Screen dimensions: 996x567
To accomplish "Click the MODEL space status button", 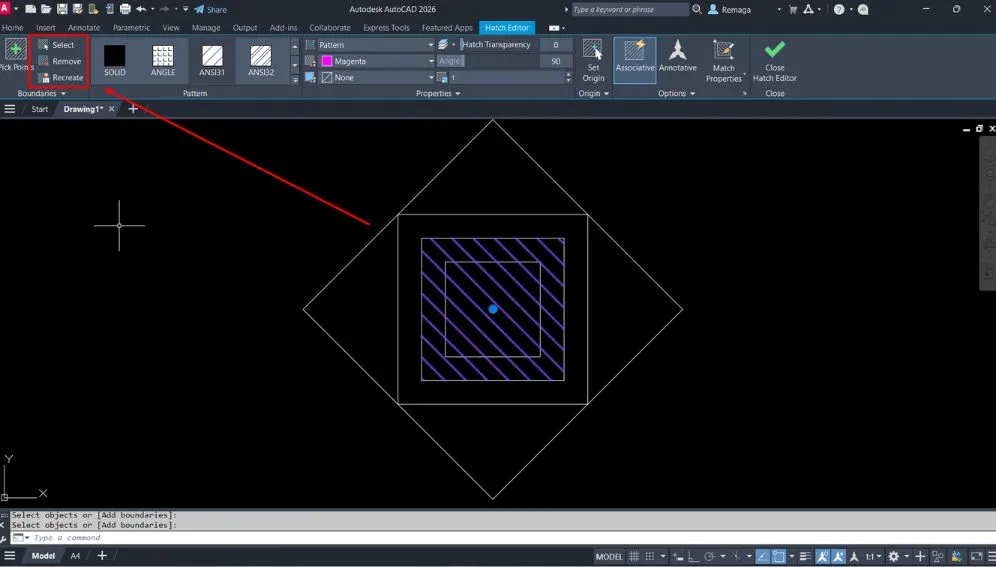I will click(x=609, y=556).
